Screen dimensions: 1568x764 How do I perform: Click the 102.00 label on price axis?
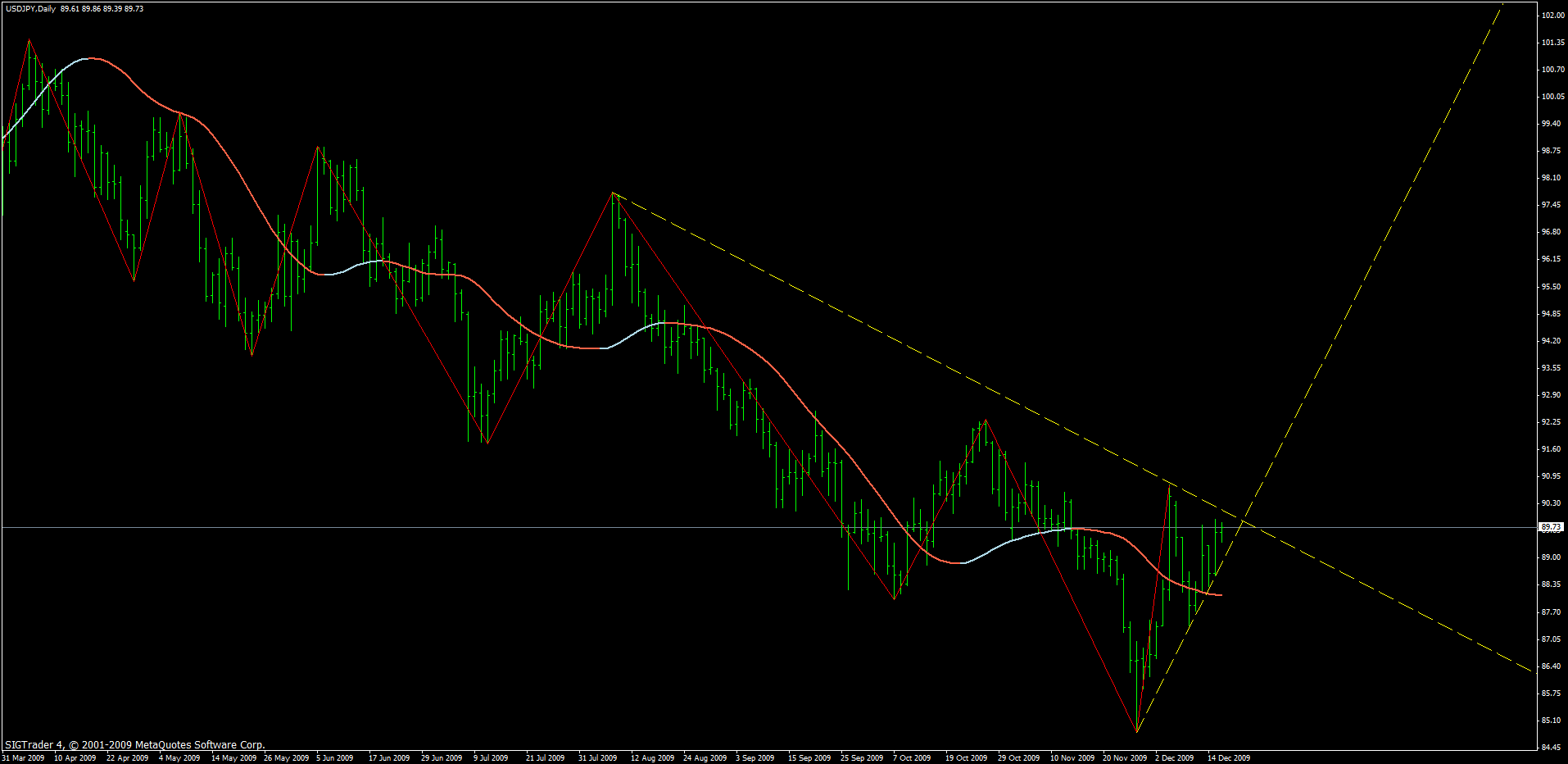tap(1552, 16)
